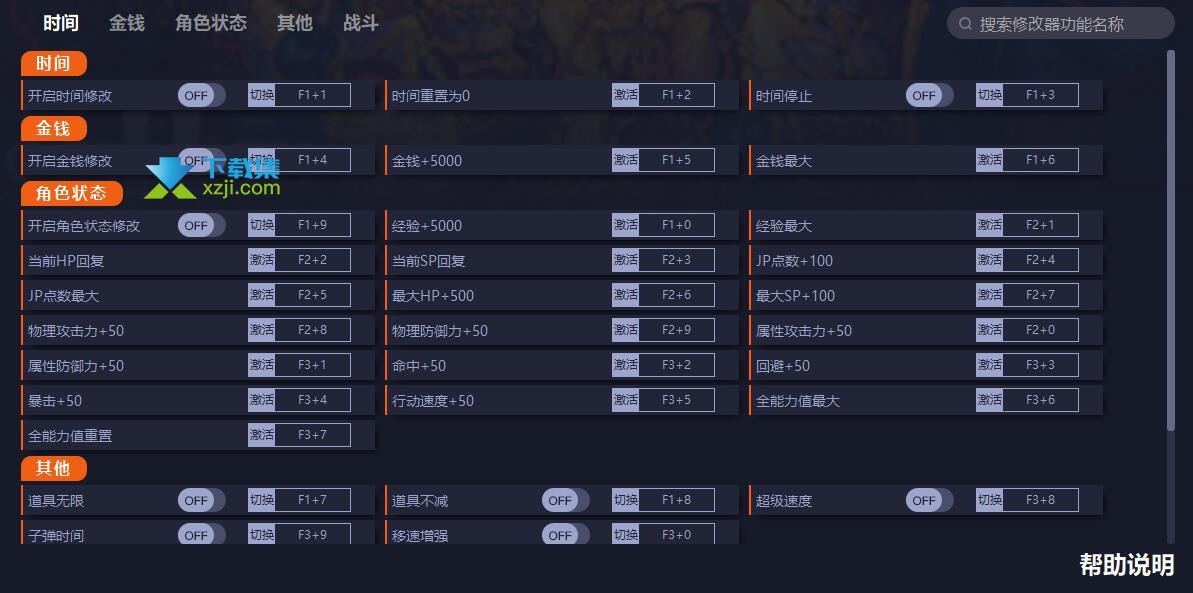Enable the 开启角色状态修改 toggle
This screenshot has width=1193, height=593.
click(x=202, y=225)
